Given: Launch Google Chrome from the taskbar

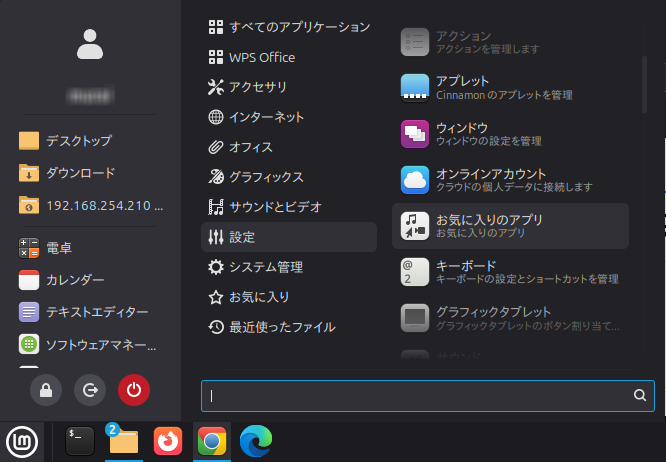Looking at the screenshot, I should [210, 441].
